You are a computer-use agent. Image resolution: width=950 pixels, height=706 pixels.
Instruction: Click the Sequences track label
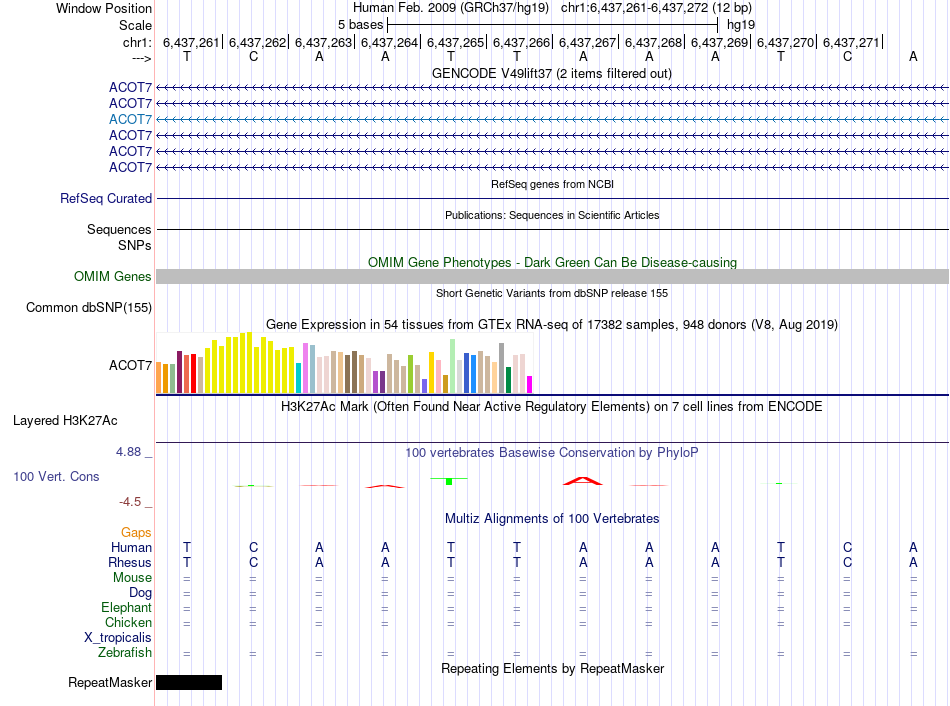tap(119, 229)
